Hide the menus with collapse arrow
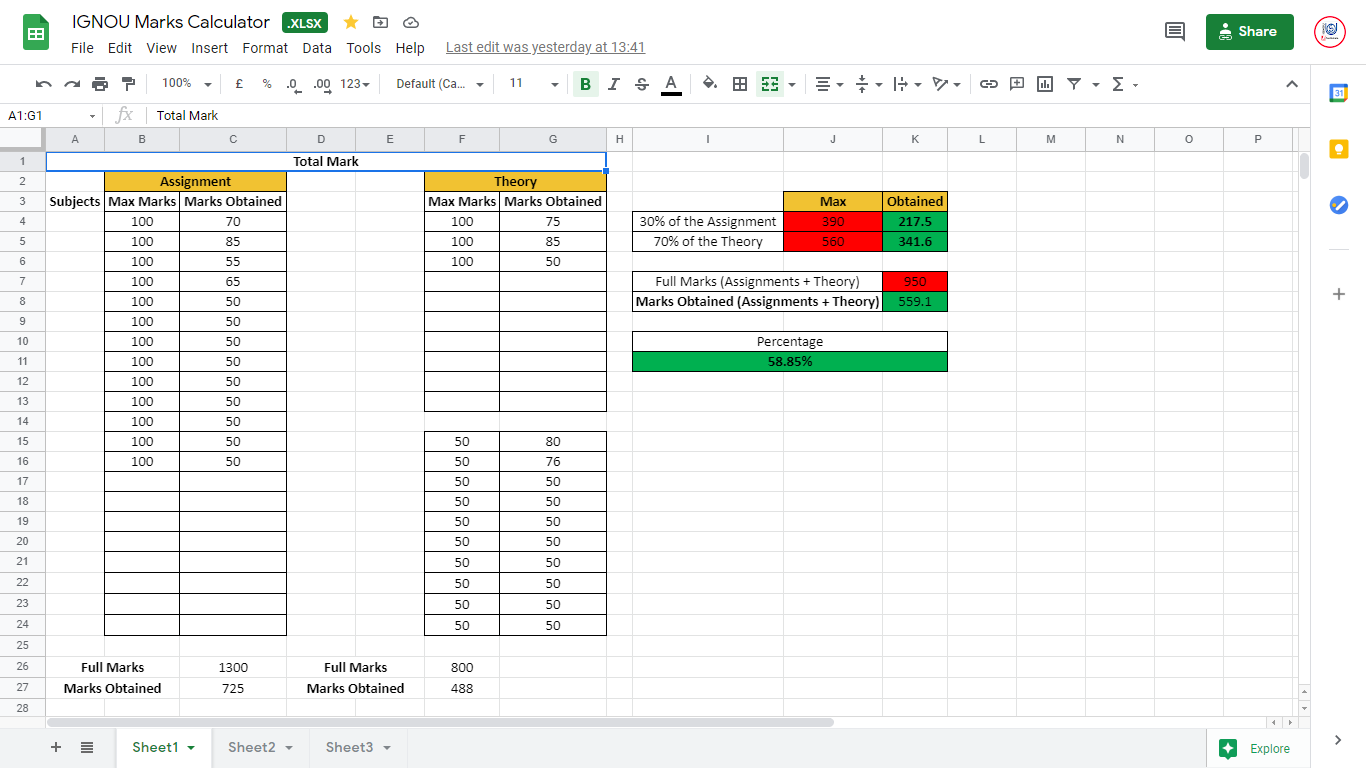This screenshot has width=1366, height=768. pyautogui.click(x=1292, y=84)
